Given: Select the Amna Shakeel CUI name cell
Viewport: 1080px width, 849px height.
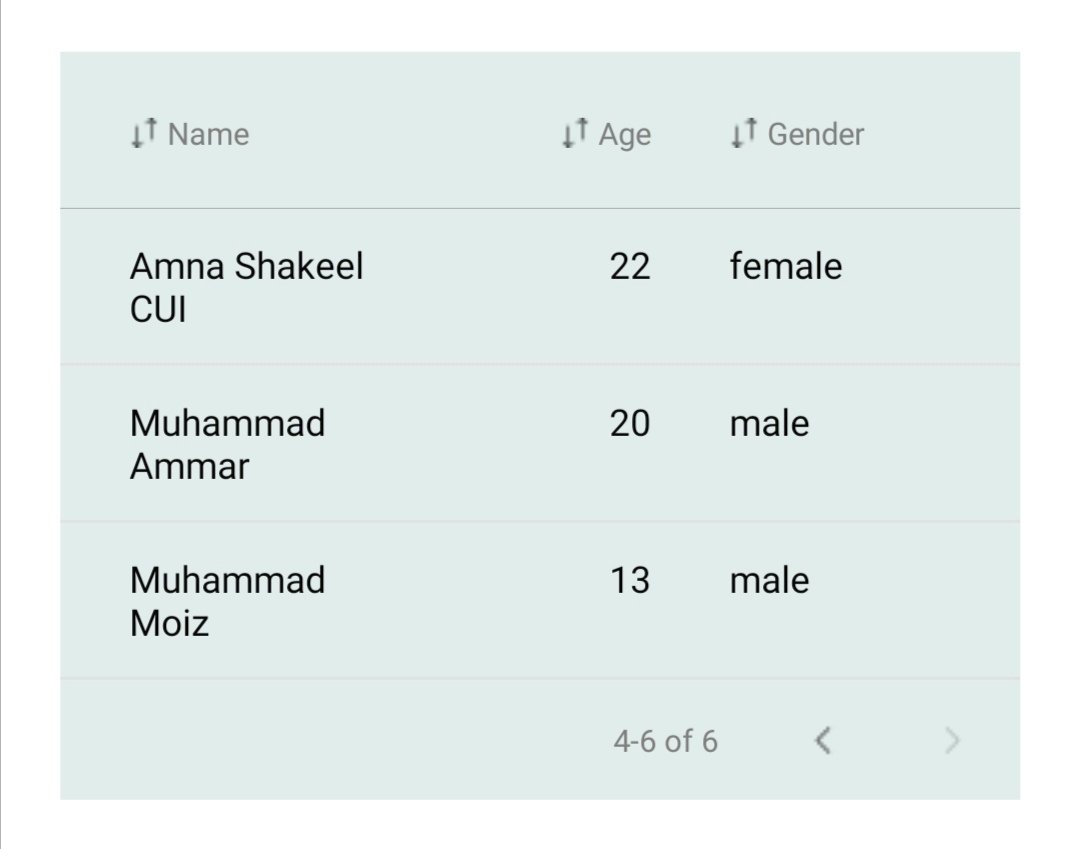Looking at the screenshot, I should click(246, 287).
